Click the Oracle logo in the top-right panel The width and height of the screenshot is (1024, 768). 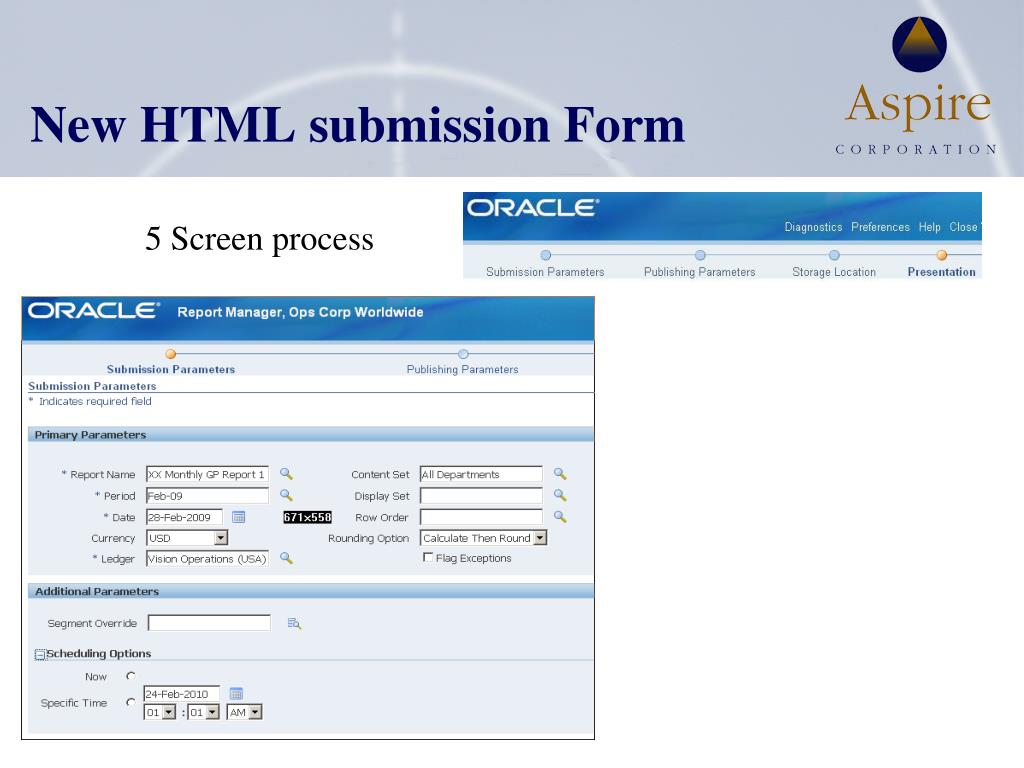532,208
